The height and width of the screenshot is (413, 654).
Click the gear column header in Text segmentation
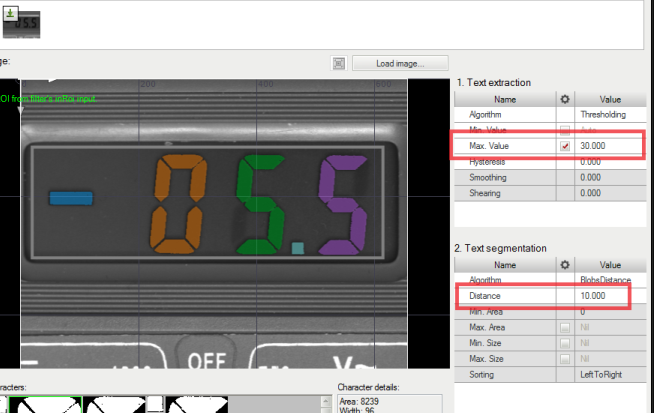coord(565,265)
